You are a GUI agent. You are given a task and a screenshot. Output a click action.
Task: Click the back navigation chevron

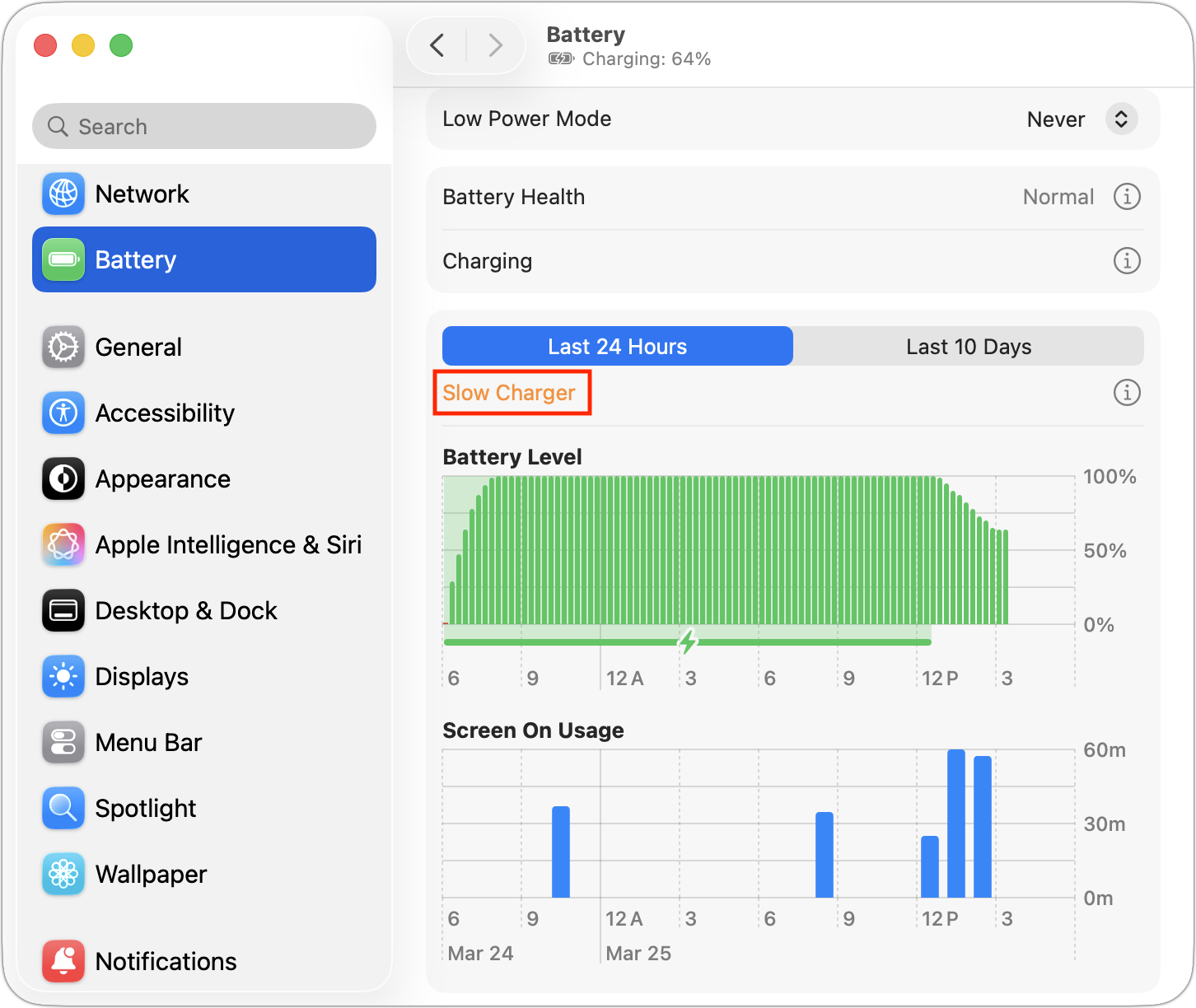tap(437, 45)
